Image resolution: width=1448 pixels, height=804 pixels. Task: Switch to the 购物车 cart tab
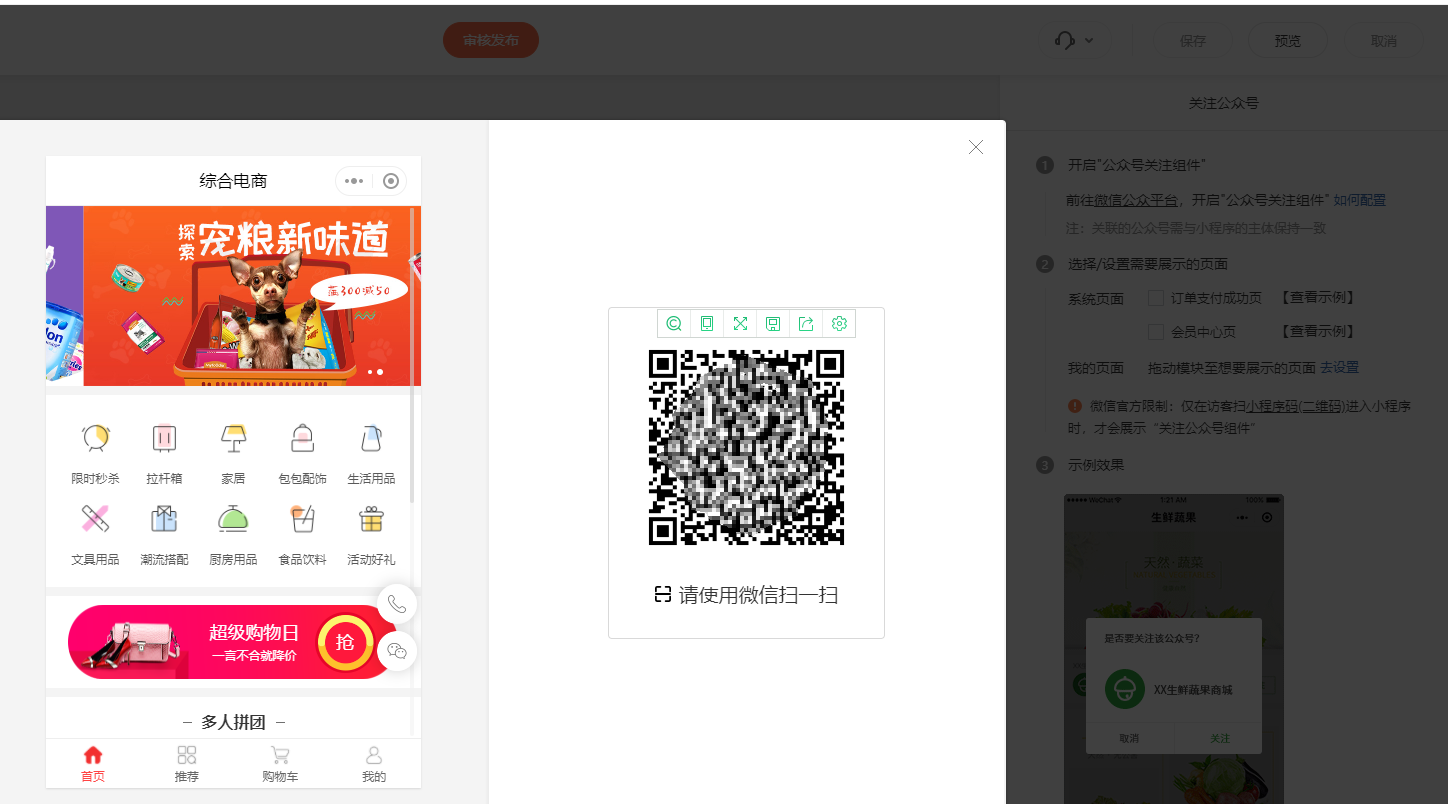(280, 764)
